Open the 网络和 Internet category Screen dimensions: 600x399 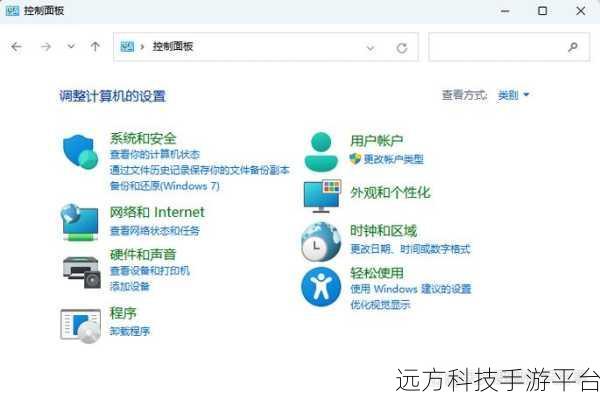click(x=157, y=212)
